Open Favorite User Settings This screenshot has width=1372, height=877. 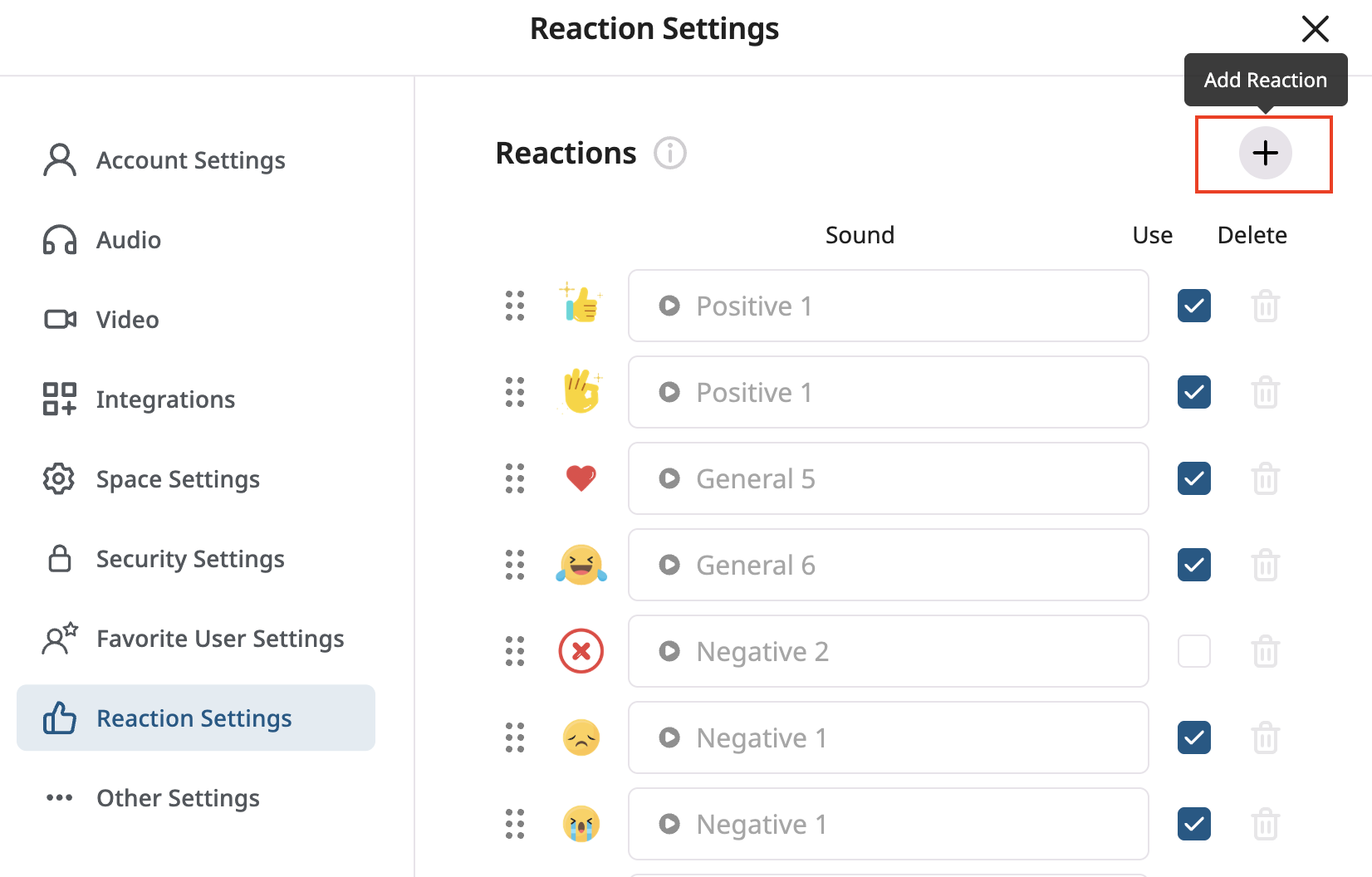click(220, 638)
